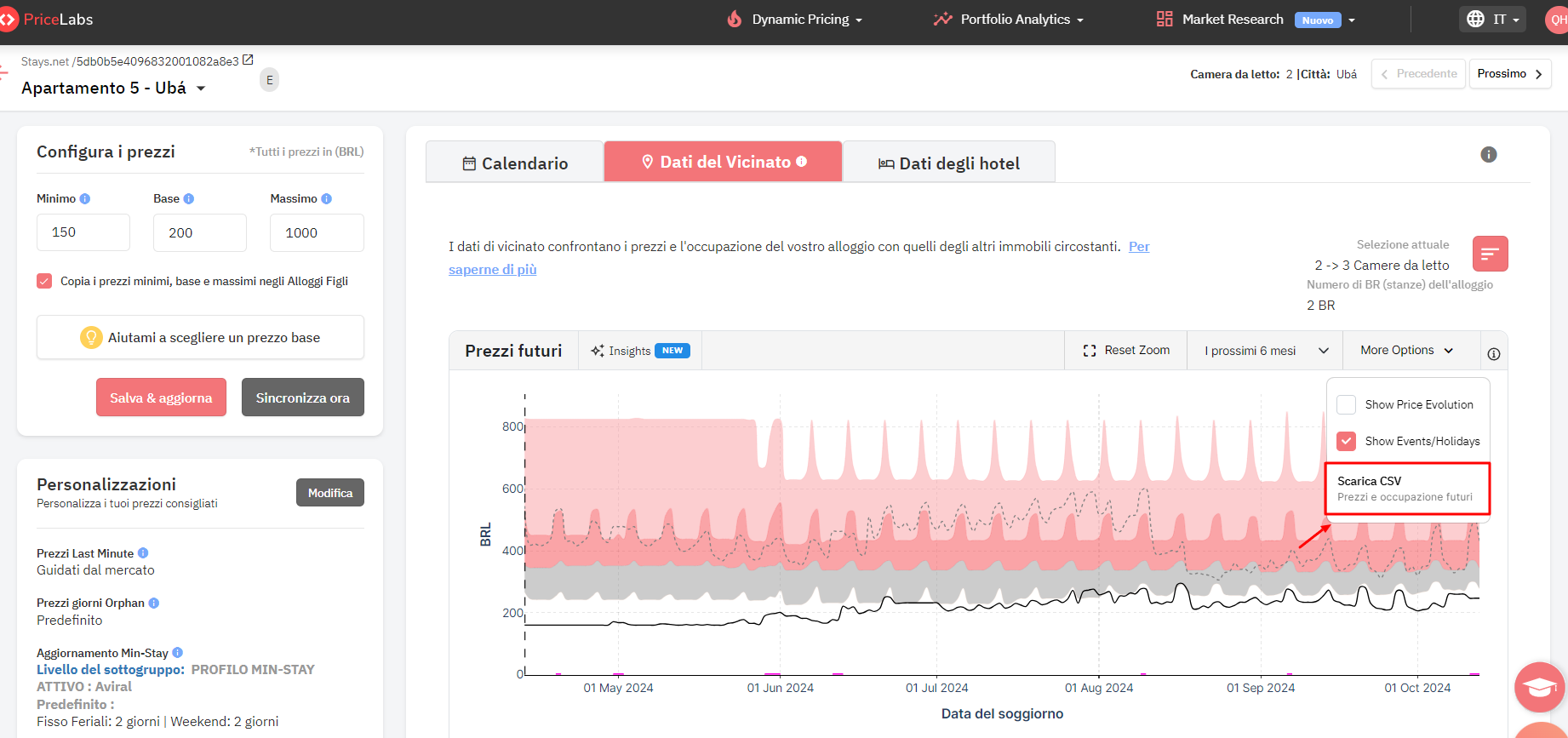Open external listing link icon beside Stays.net ID
This screenshot has height=738, width=1568.
(x=248, y=60)
